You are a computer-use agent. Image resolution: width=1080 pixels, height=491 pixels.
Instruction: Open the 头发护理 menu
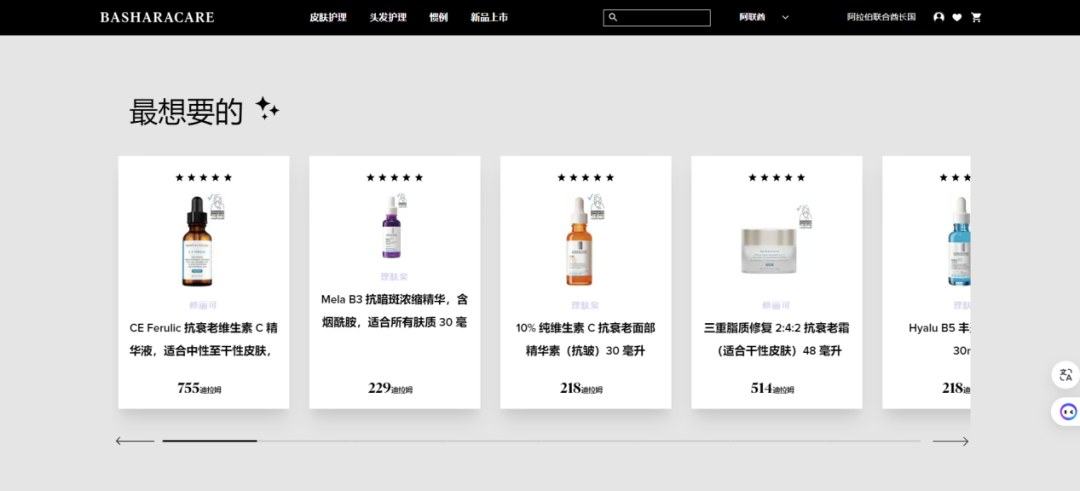[388, 17]
